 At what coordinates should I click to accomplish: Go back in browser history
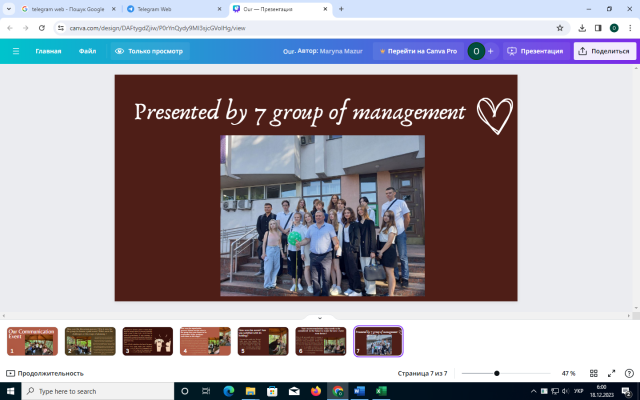click(x=10, y=28)
